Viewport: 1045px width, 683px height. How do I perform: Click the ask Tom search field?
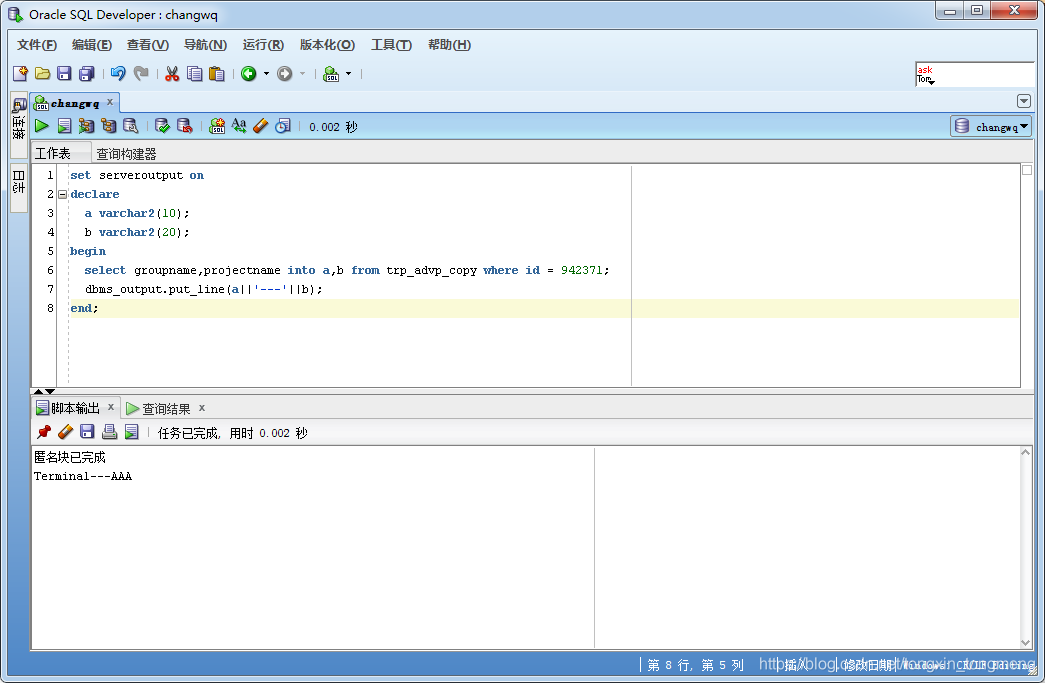pyautogui.click(x=974, y=74)
